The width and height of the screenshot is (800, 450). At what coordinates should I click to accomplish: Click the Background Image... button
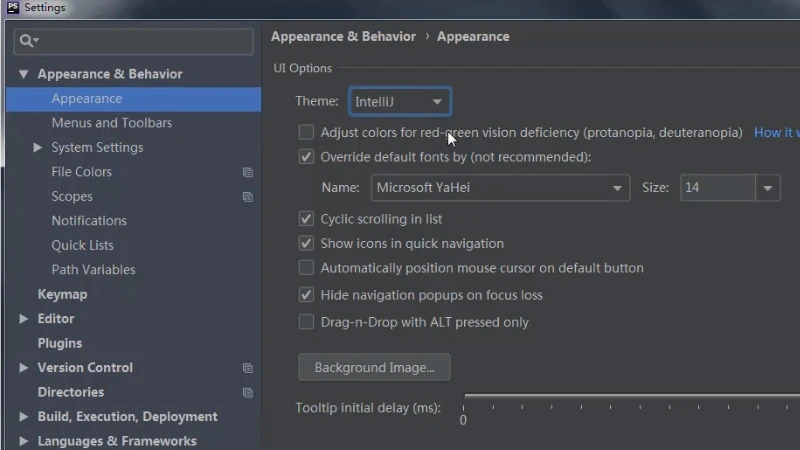(x=374, y=367)
